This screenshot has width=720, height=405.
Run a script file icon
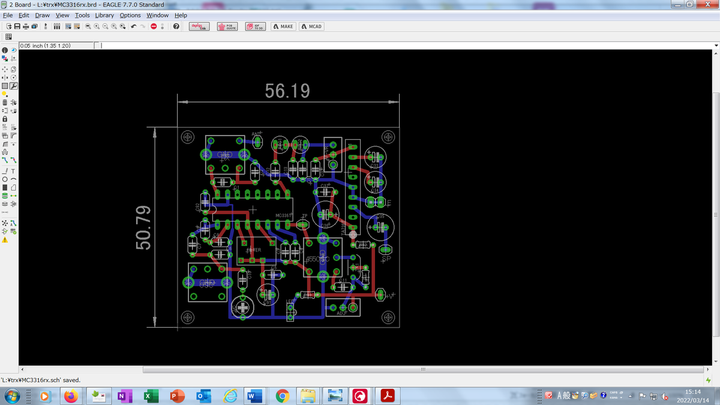click(x=68, y=27)
